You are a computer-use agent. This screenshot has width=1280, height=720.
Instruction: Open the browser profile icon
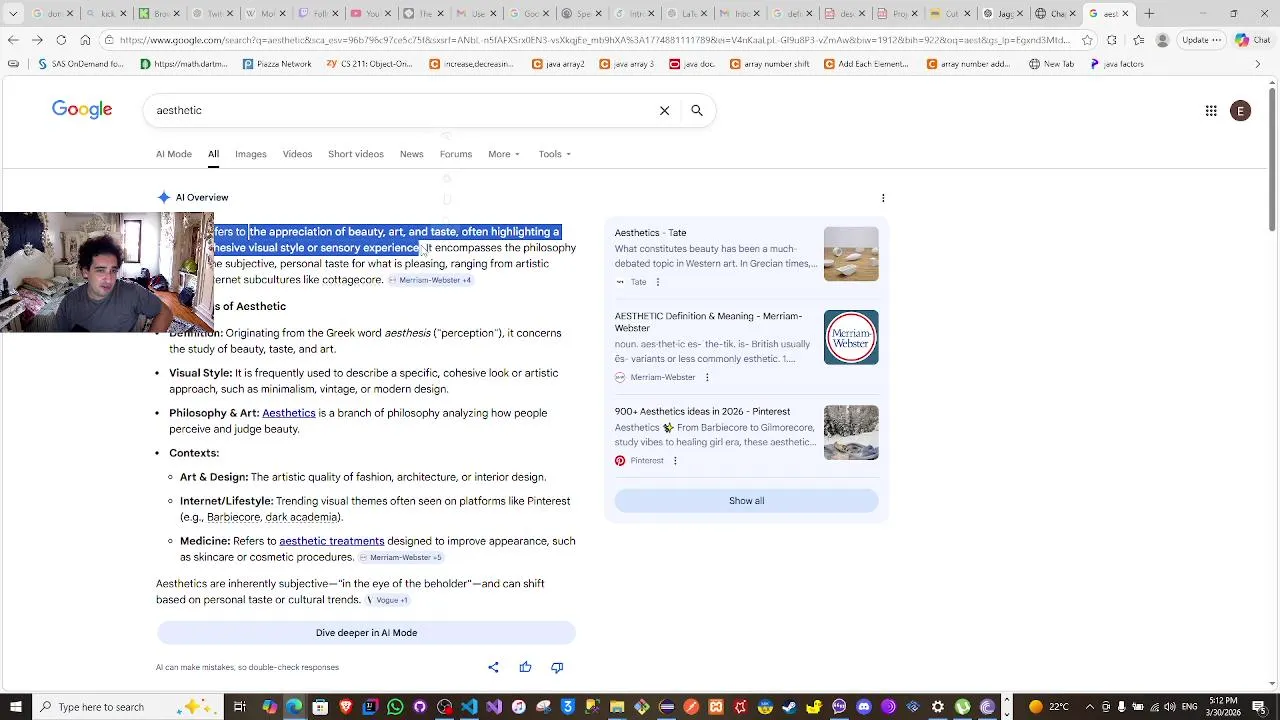pyautogui.click(x=1162, y=40)
